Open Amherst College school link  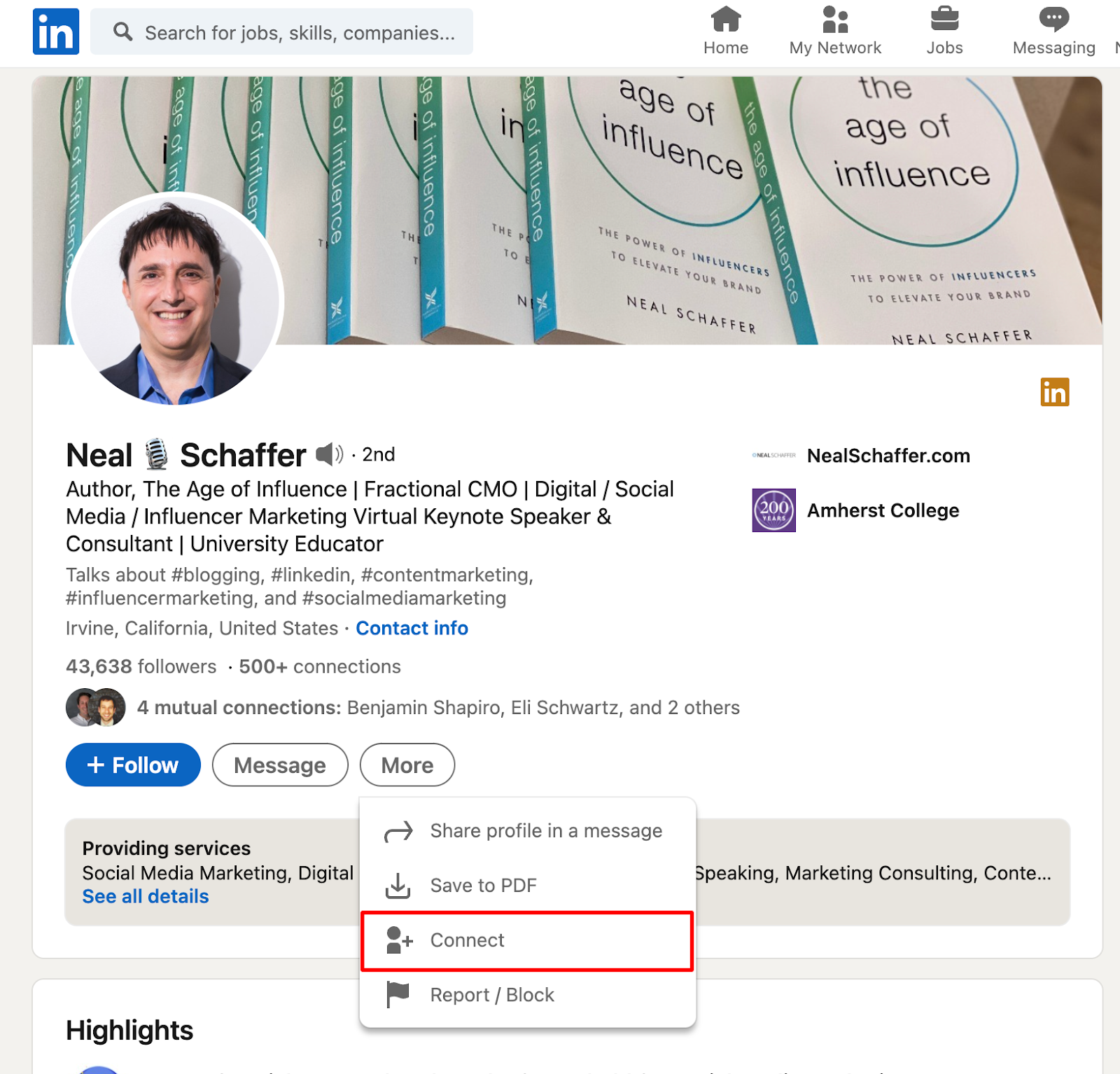[883, 510]
